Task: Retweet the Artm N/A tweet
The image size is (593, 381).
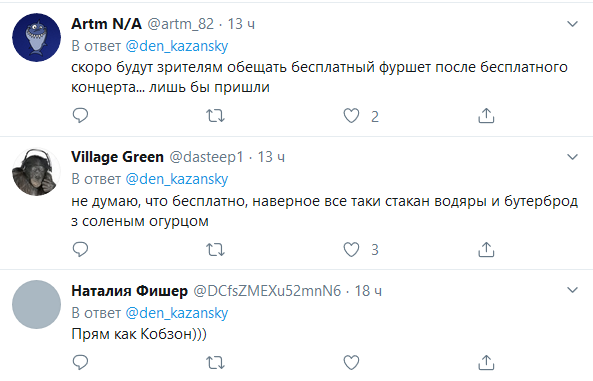Action: click(215, 116)
